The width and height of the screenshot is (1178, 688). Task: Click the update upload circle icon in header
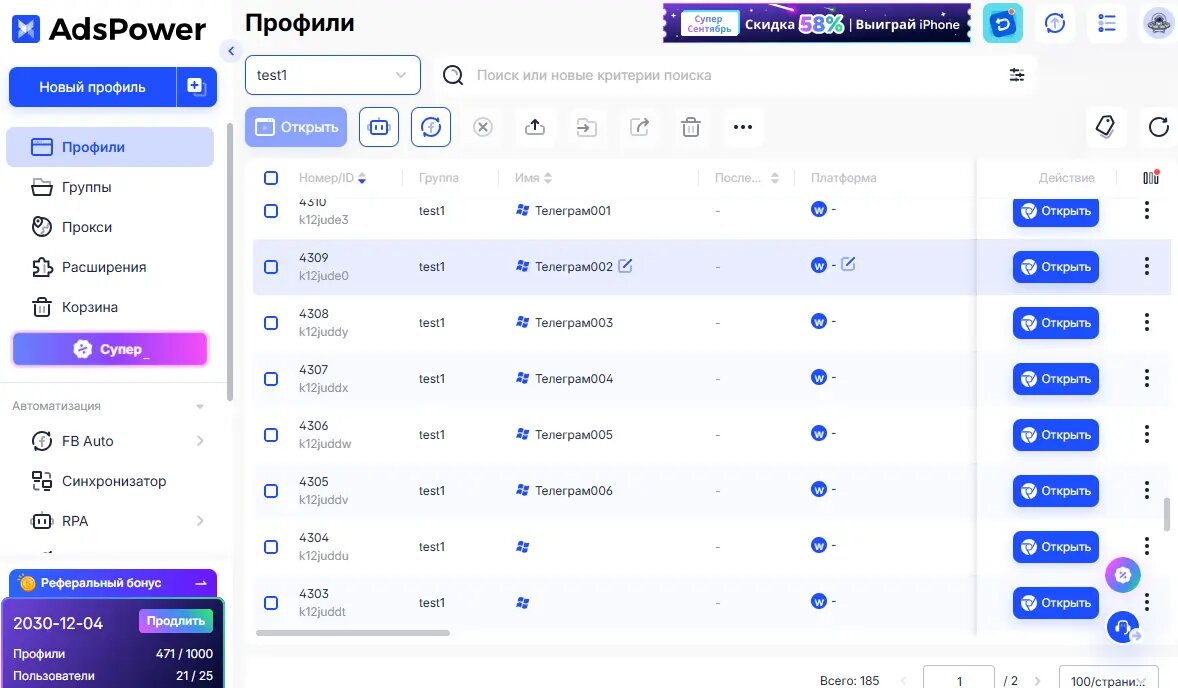1056,23
